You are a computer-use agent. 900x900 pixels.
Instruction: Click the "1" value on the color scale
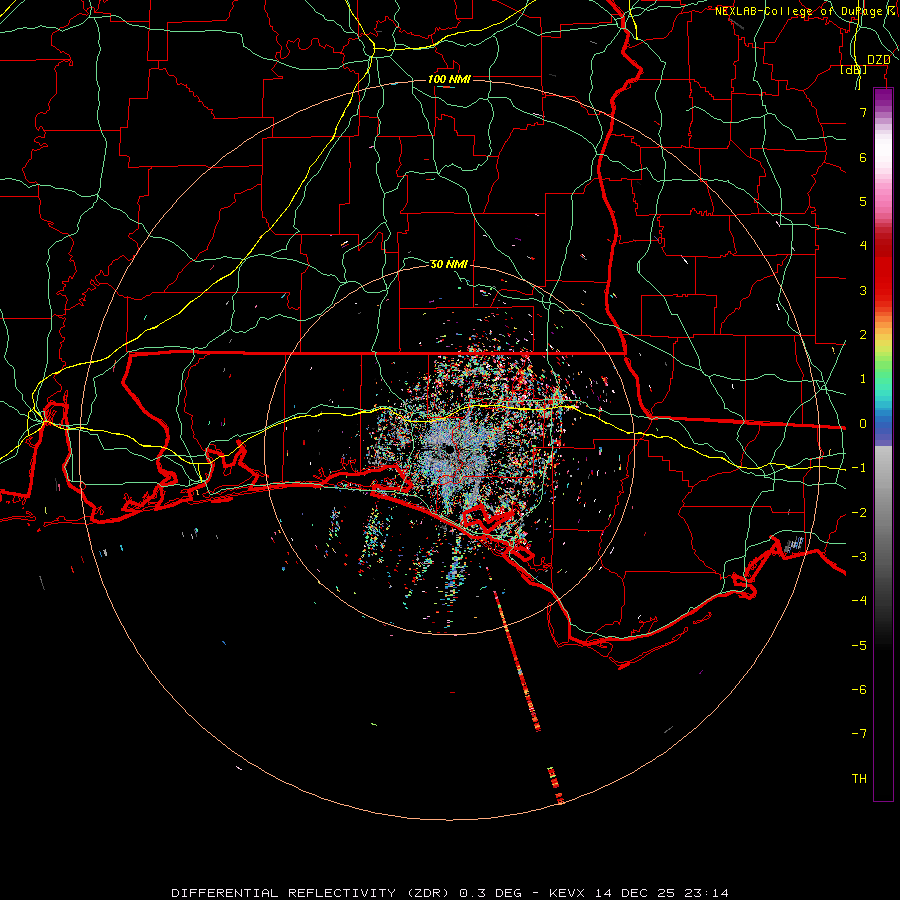pyautogui.click(x=863, y=379)
